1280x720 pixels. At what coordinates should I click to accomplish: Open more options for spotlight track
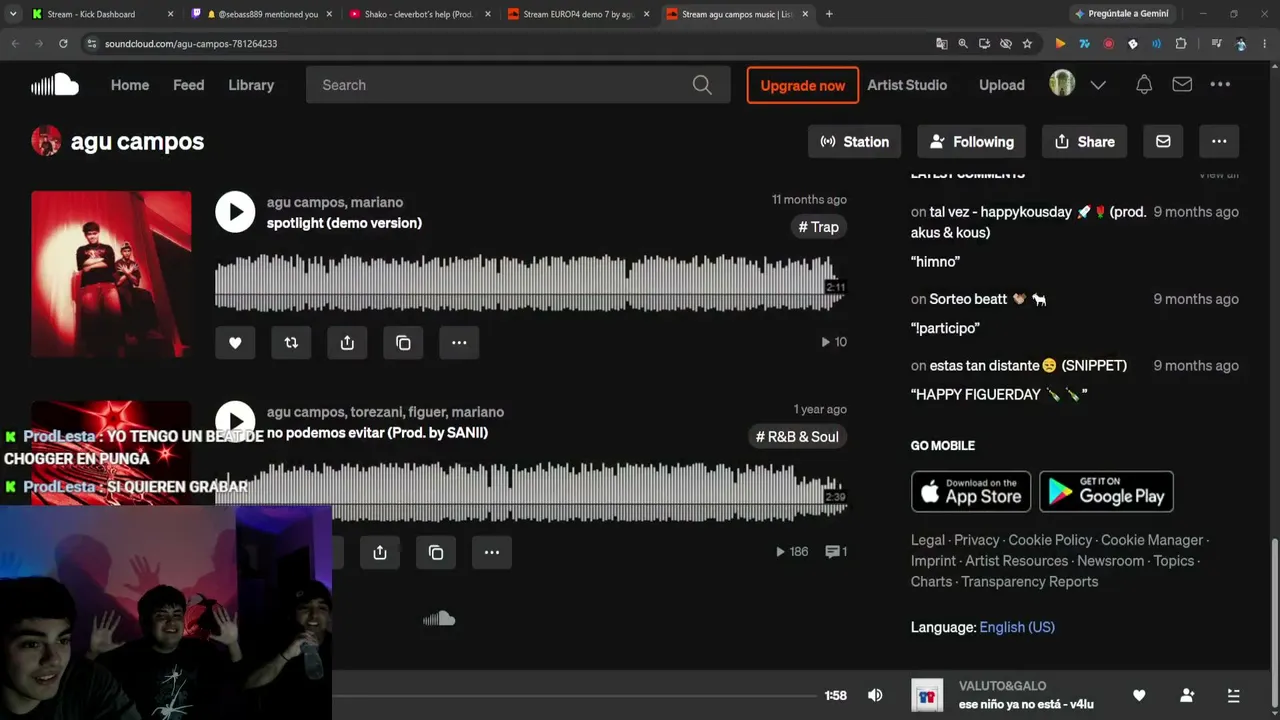point(459,342)
